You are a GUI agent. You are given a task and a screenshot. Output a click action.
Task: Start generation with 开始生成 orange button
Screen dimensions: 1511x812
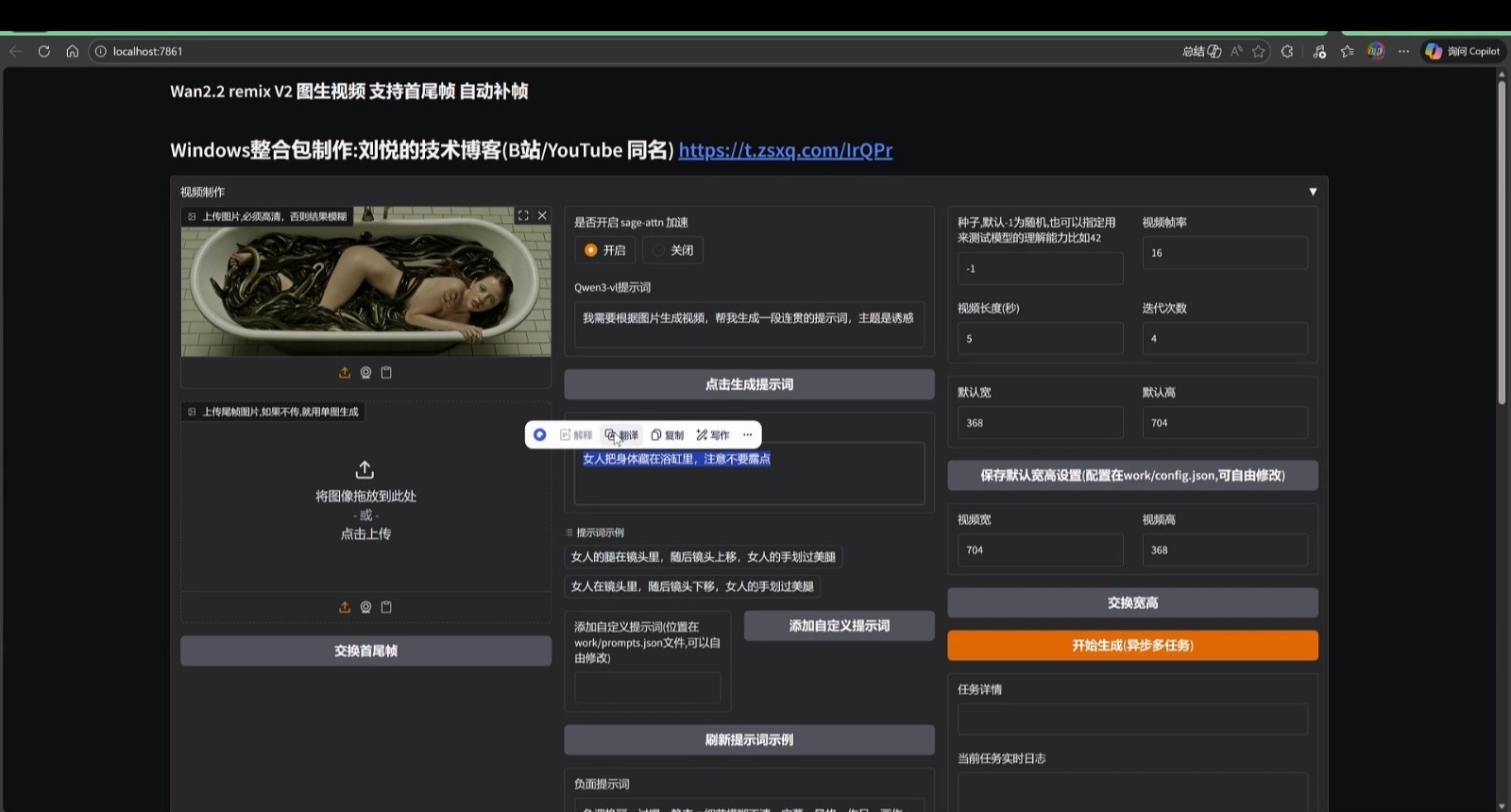1132,646
